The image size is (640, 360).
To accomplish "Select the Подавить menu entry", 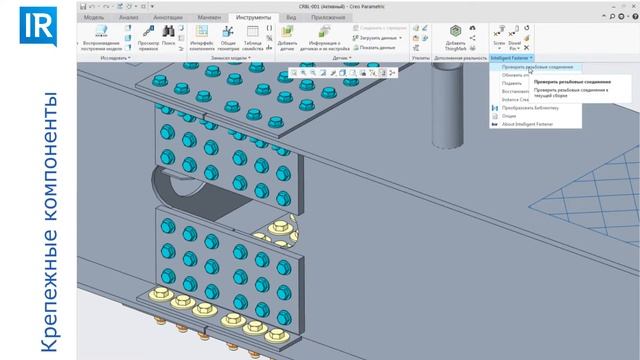I will (x=511, y=83).
